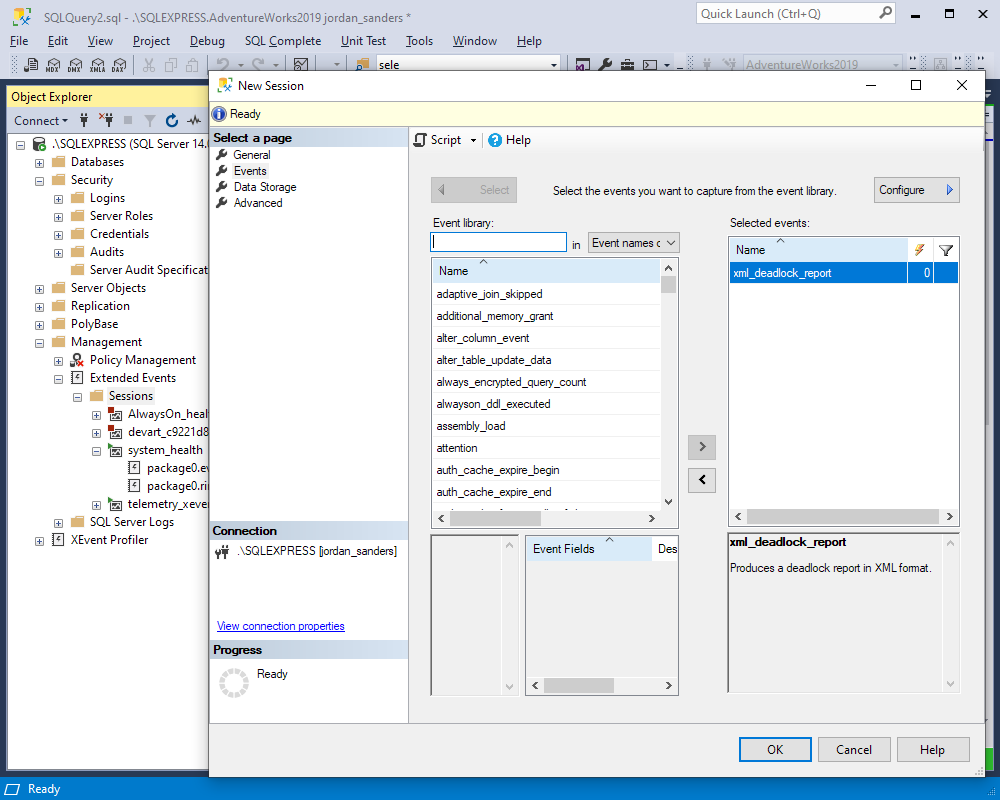Click the XEvent Profiler node icon

(58, 540)
